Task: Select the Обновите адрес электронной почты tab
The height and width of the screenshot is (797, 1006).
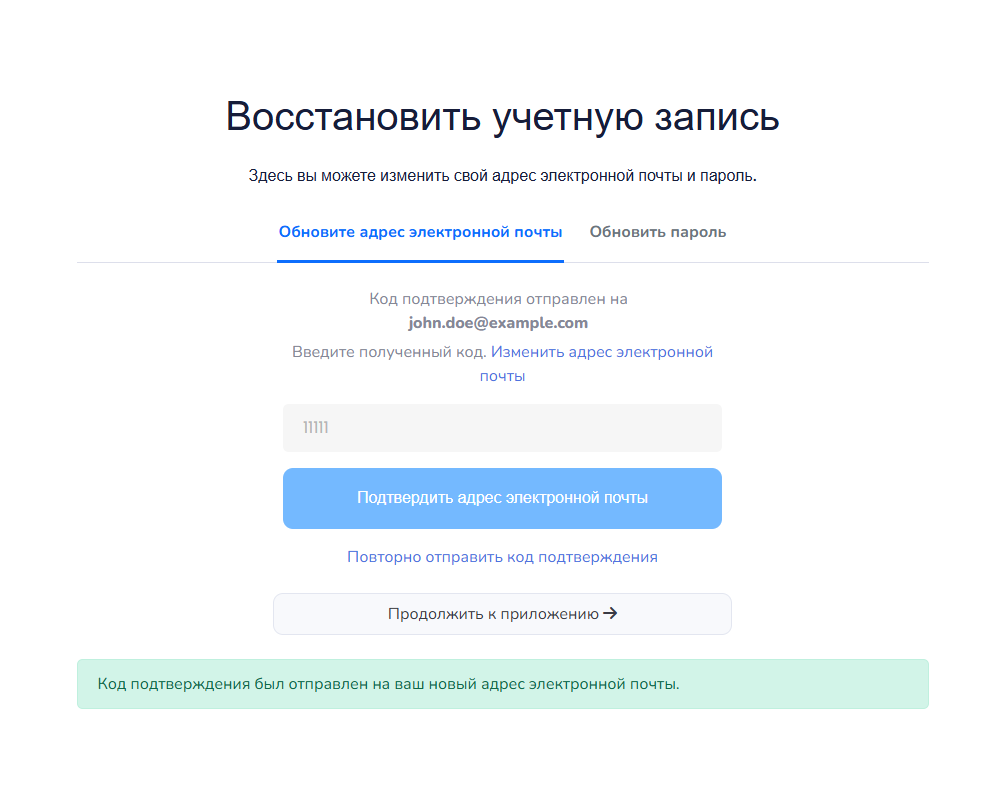Action: tap(420, 232)
